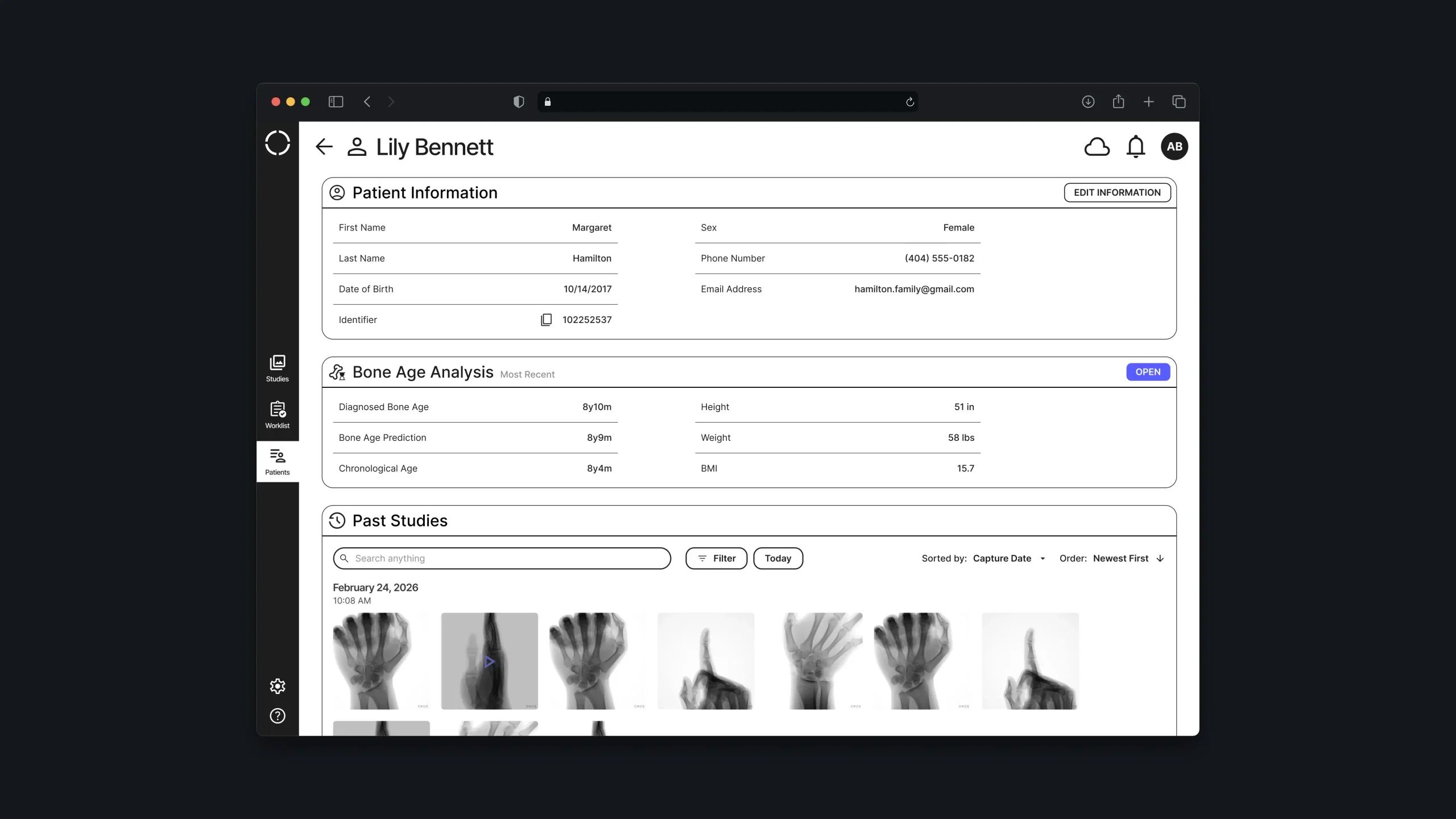Open the Filter options for past studies
The width and height of the screenshot is (1456, 819).
[x=716, y=559]
